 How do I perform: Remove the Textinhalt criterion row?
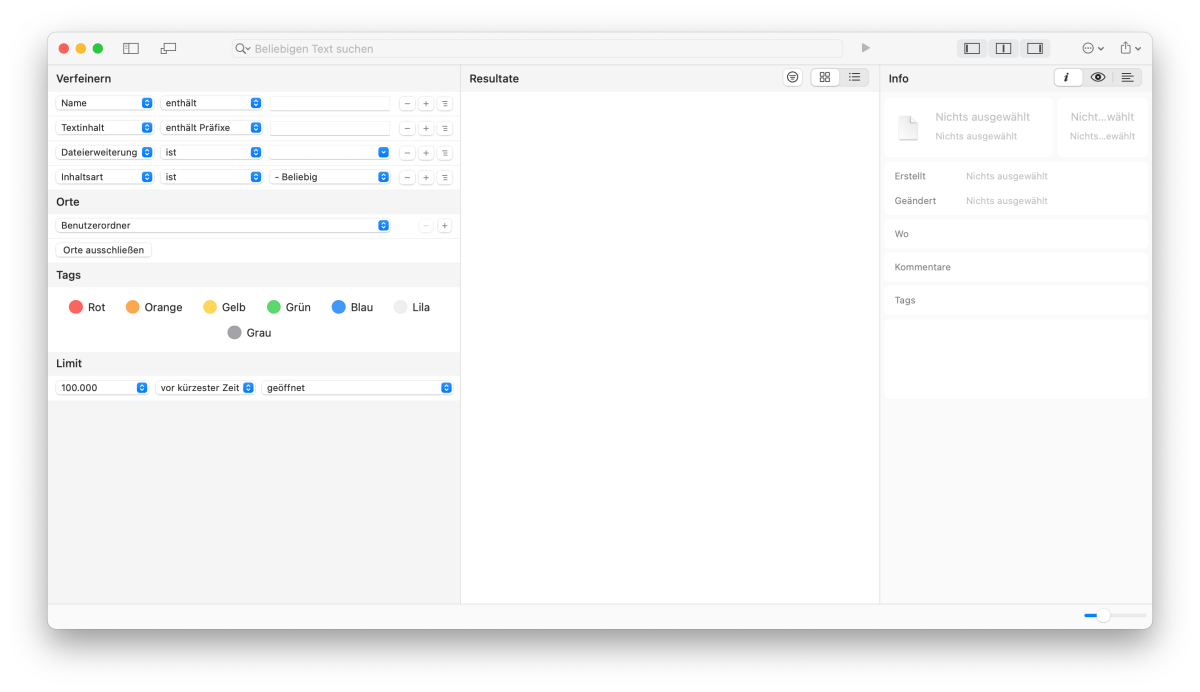tap(407, 128)
